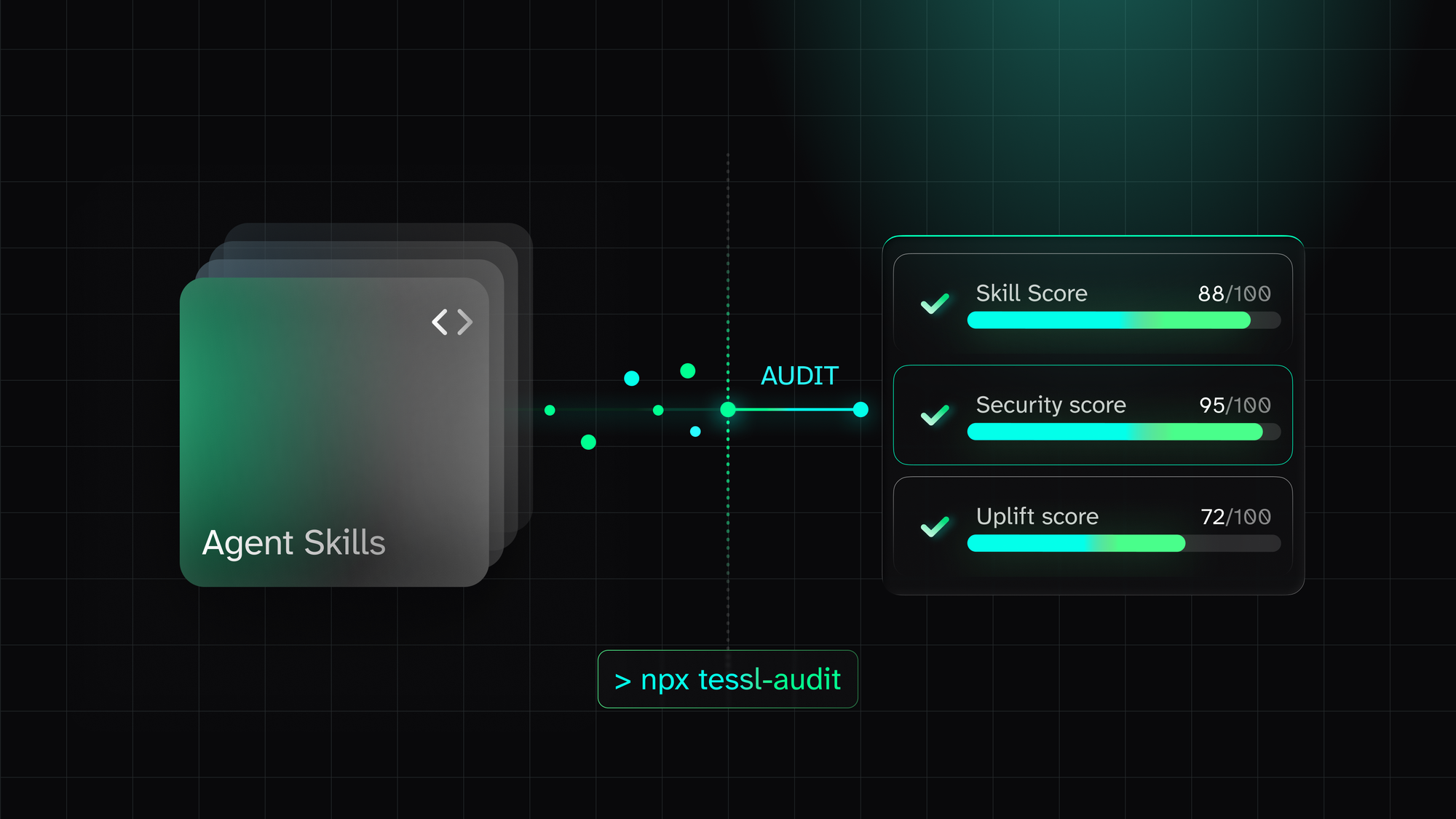Click the 88/100 score value
The image size is (1456, 819).
point(1235,293)
